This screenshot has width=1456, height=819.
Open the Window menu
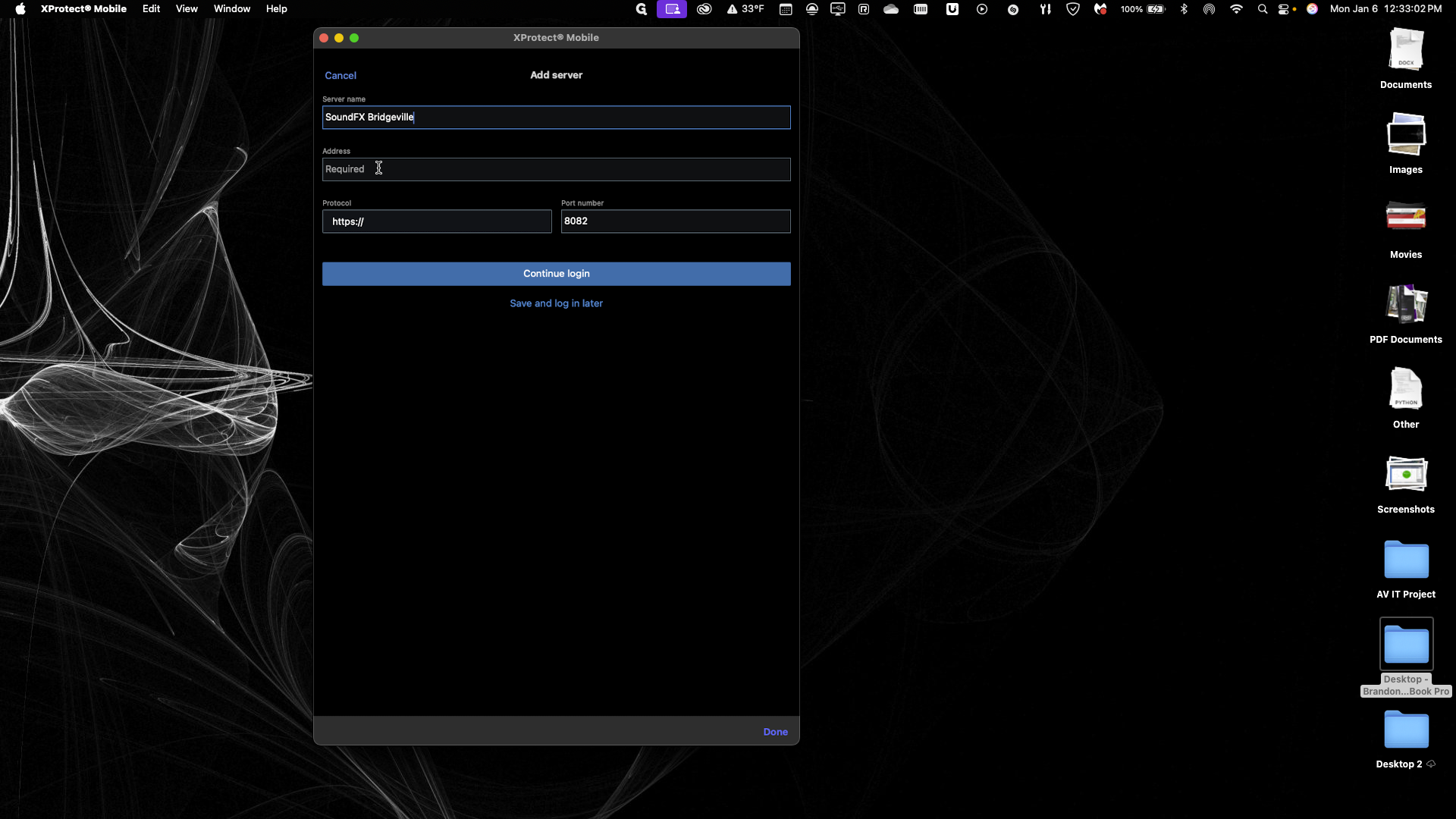(232, 9)
